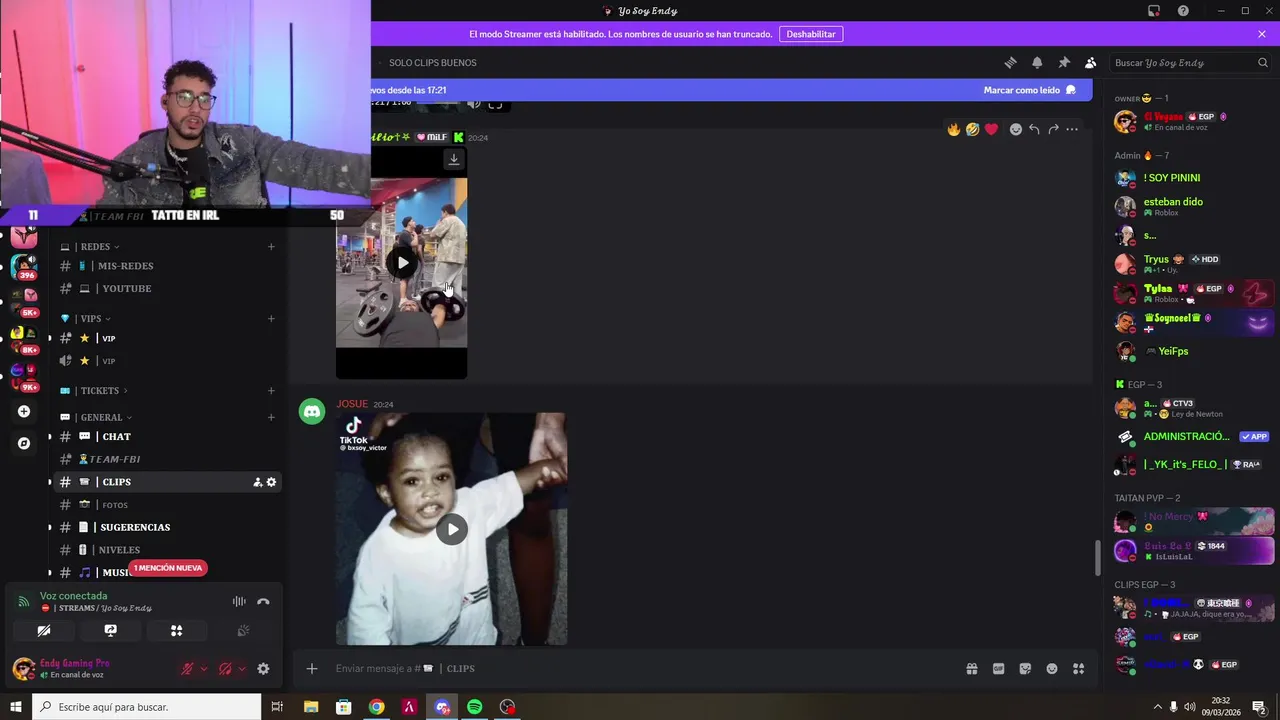The image size is (1280, 720).
Task: Open the CHAT channel
Action: [168, 436]
